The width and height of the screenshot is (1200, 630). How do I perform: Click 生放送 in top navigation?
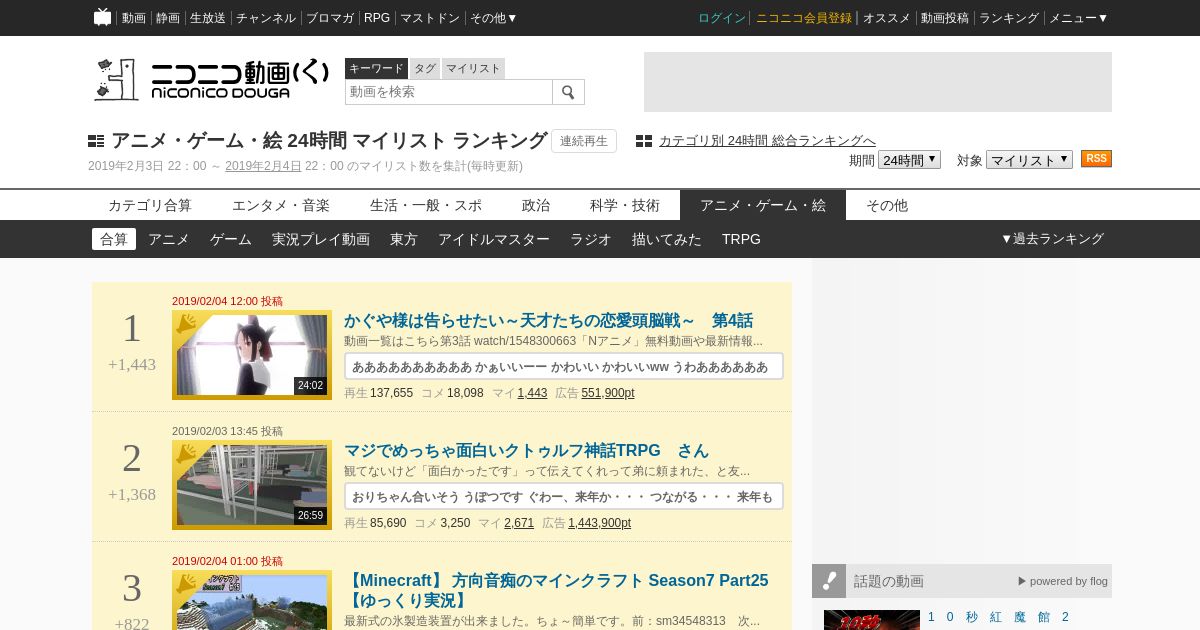click(208, 18)
